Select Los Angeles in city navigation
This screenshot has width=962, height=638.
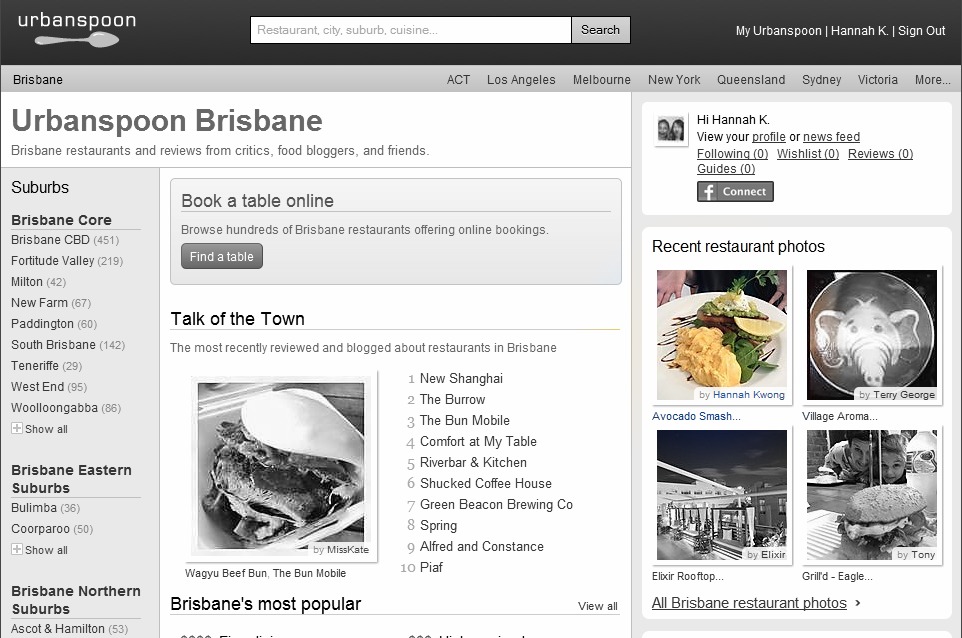pyautogui.click(x=521, y=80)
